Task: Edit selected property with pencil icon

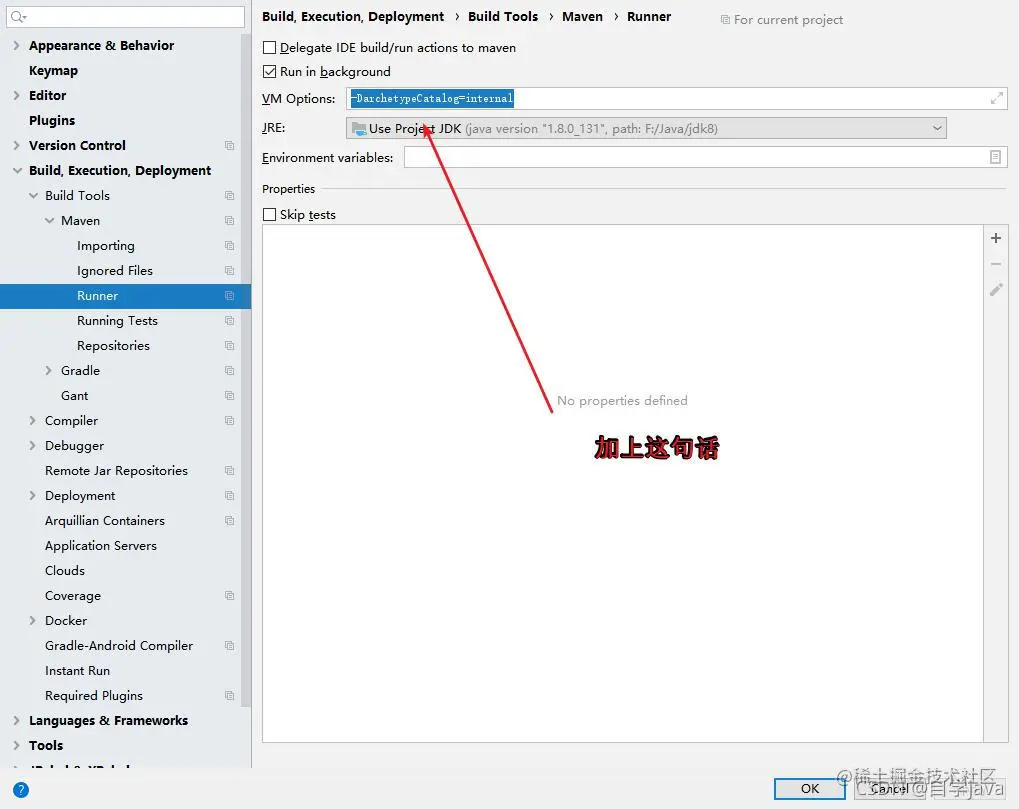Action: pos(996,290)
